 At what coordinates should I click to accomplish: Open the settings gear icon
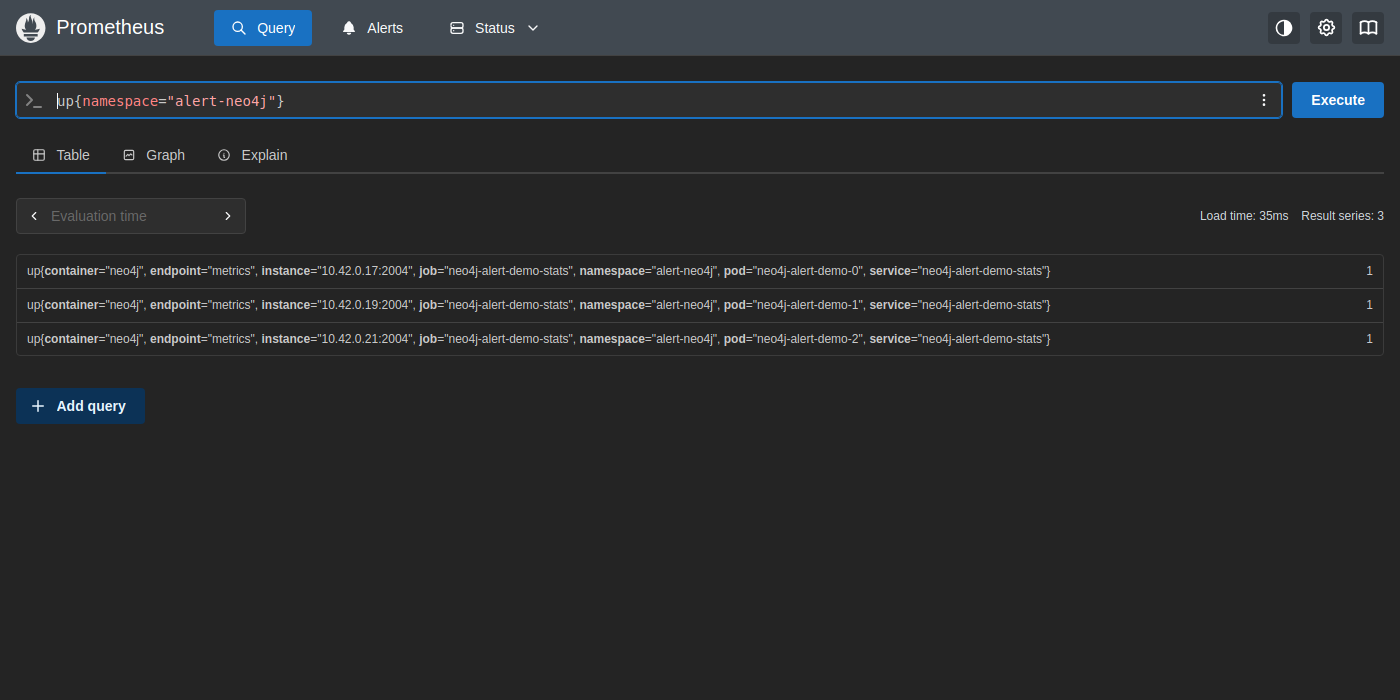[1326, 28]
